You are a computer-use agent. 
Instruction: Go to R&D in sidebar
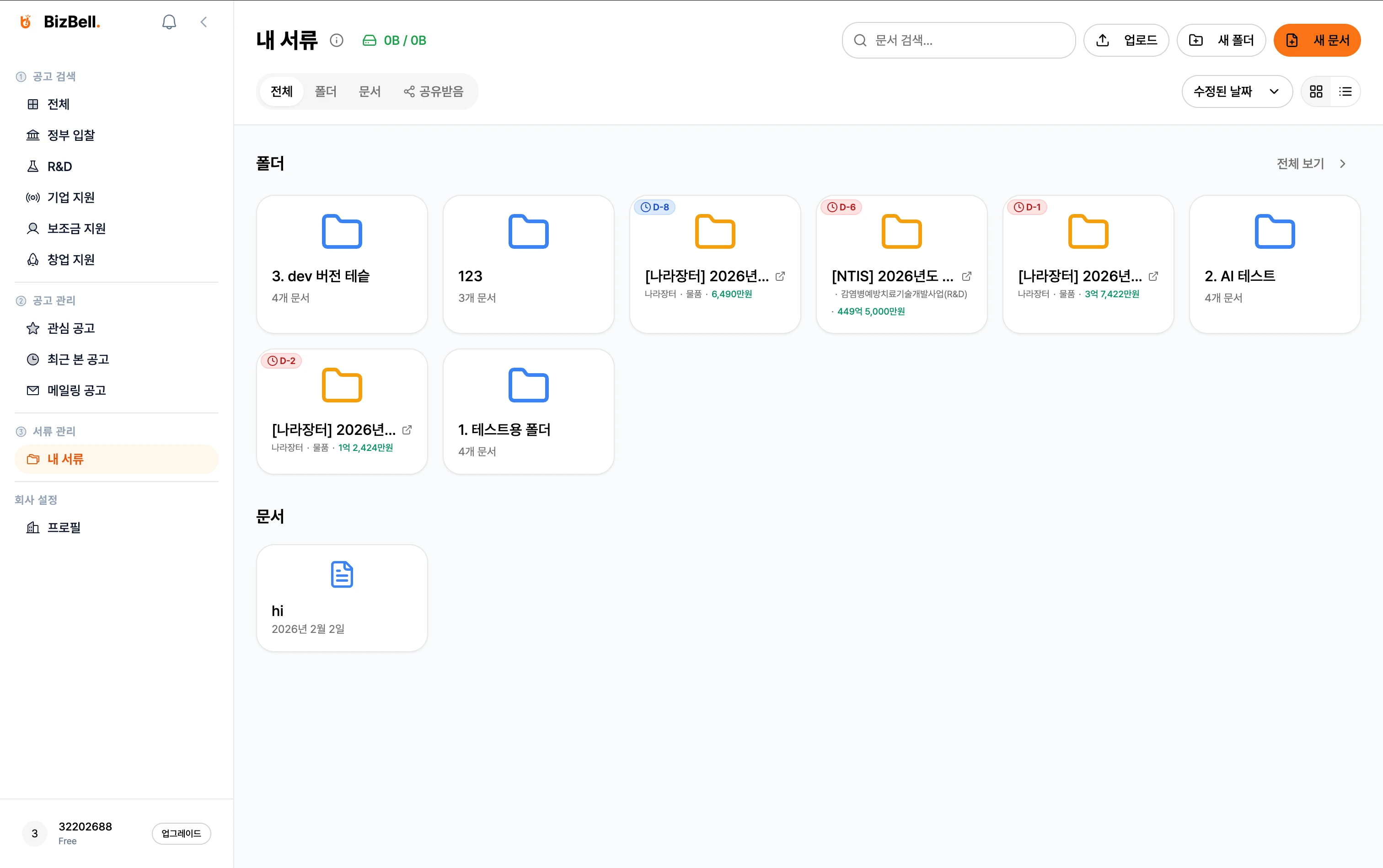[x=59, y=166]
